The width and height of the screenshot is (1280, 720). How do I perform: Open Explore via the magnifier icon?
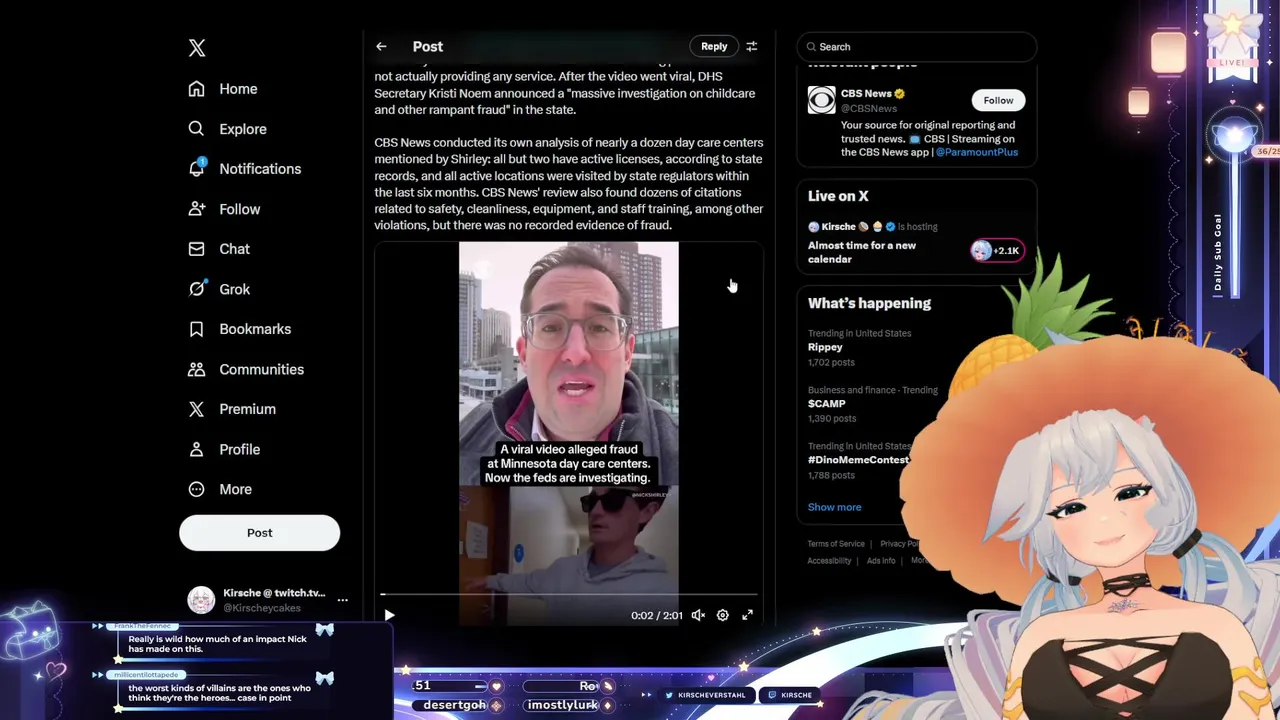197,129
